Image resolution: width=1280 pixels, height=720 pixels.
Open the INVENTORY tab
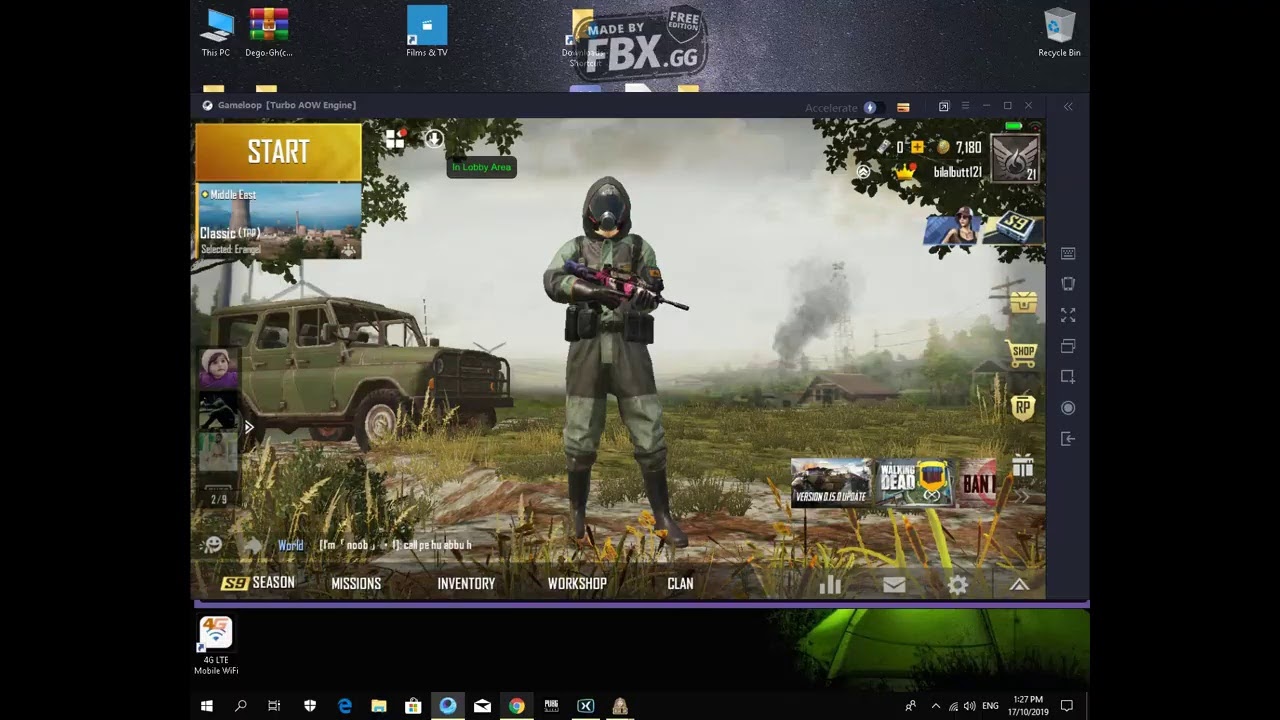(x=466, y=583)
